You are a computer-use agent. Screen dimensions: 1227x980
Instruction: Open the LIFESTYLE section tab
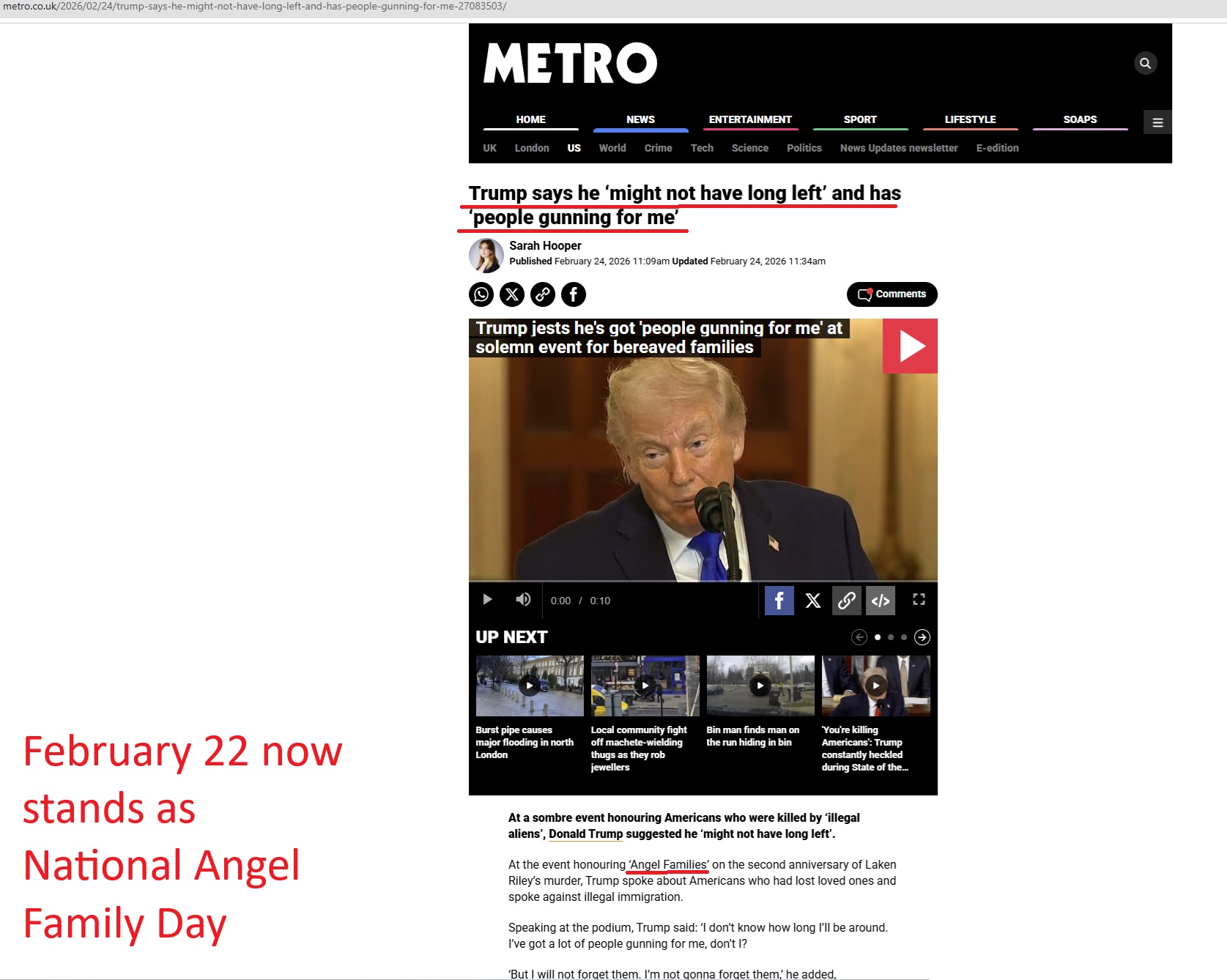tap(971, 120)
